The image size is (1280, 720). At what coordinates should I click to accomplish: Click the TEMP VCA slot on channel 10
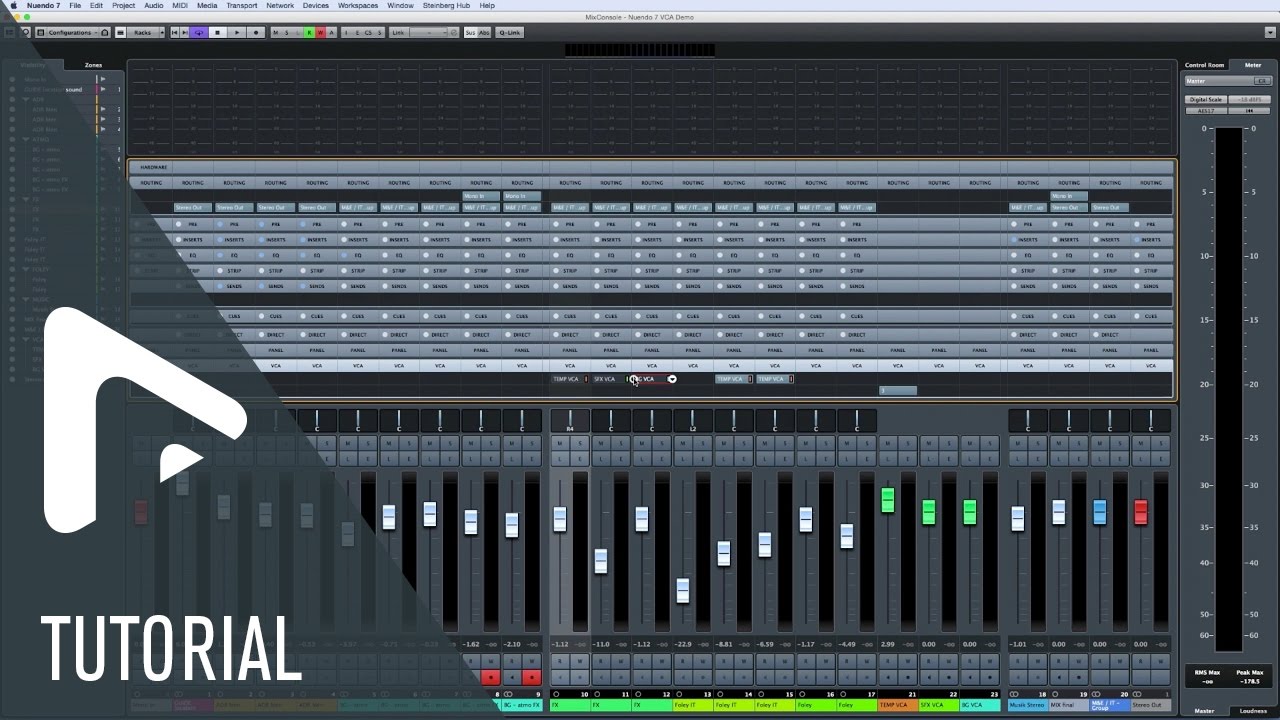point(570,379)
